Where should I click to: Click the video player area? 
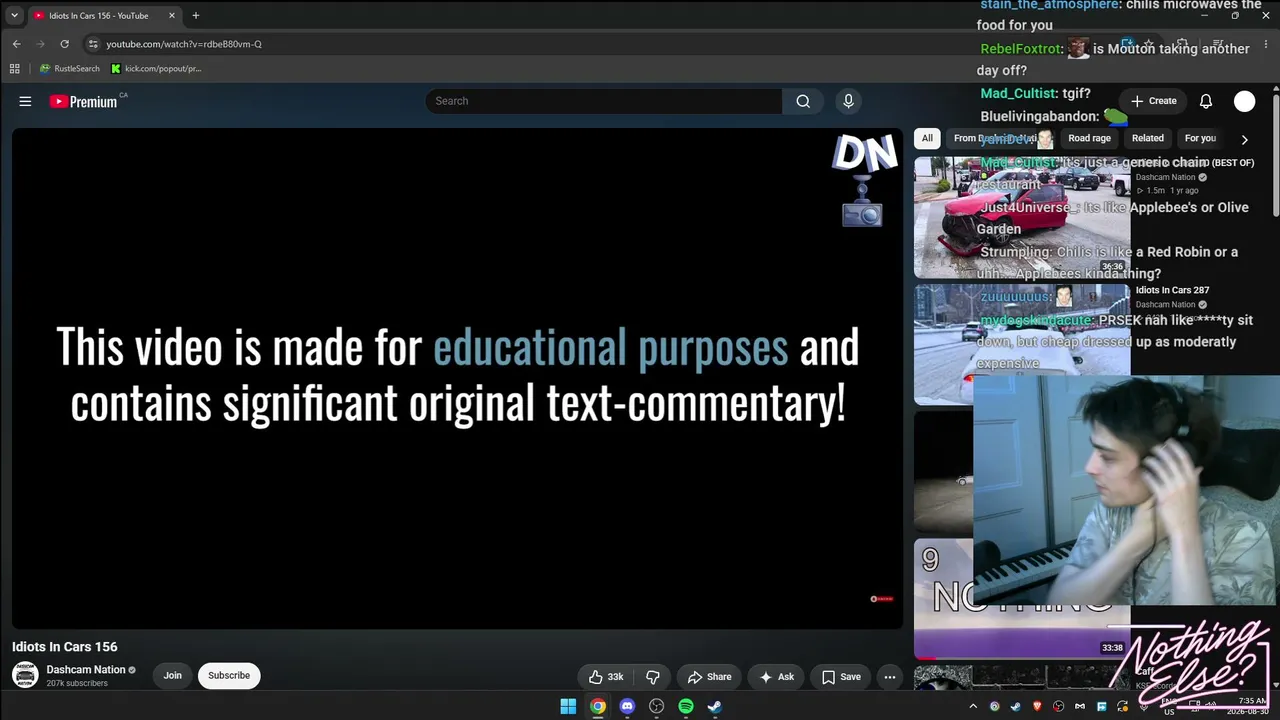pyautogui.click(x=457, y=378)
